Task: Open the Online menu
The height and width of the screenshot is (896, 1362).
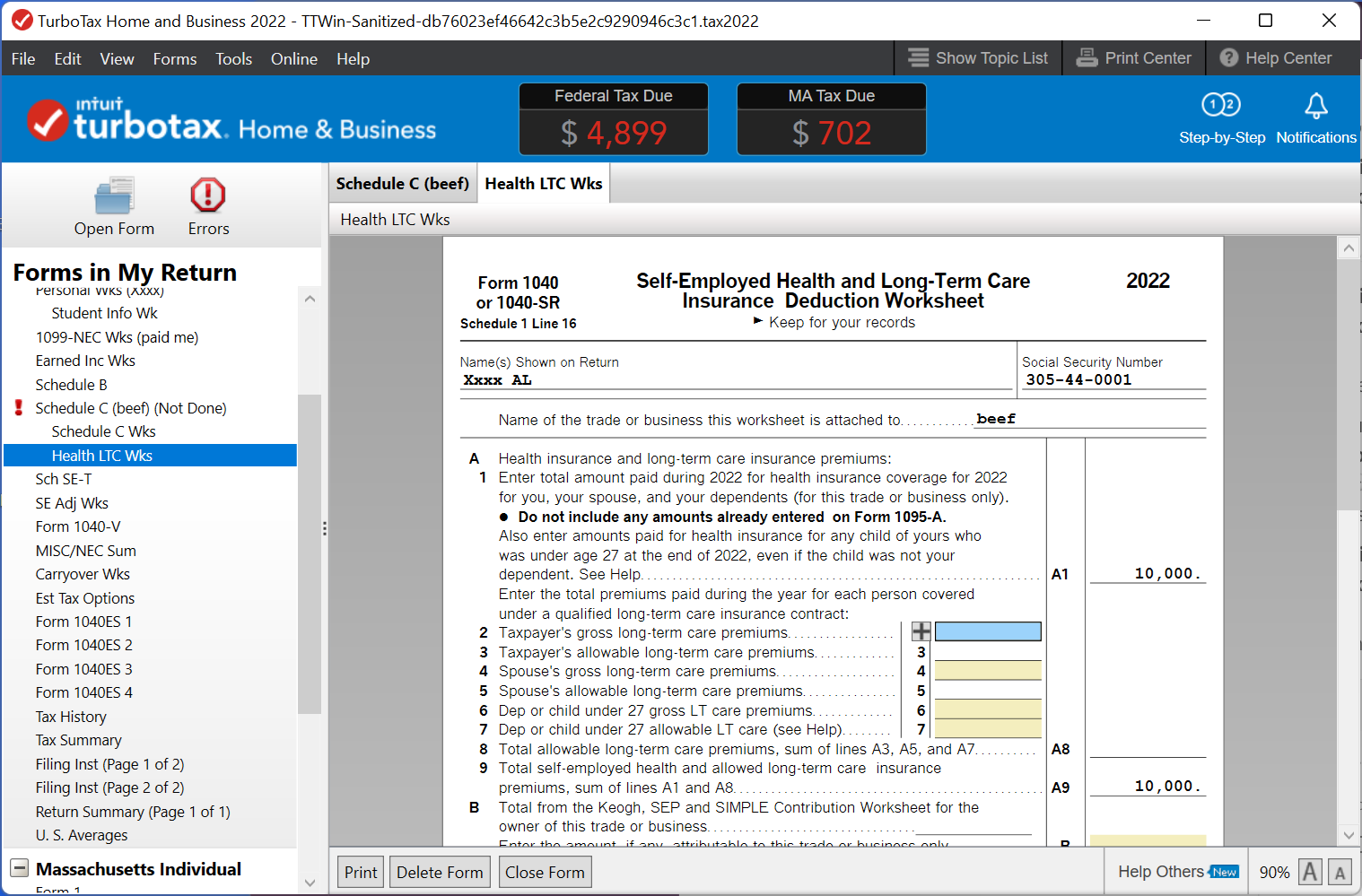Action: click(x=294, y=59)
